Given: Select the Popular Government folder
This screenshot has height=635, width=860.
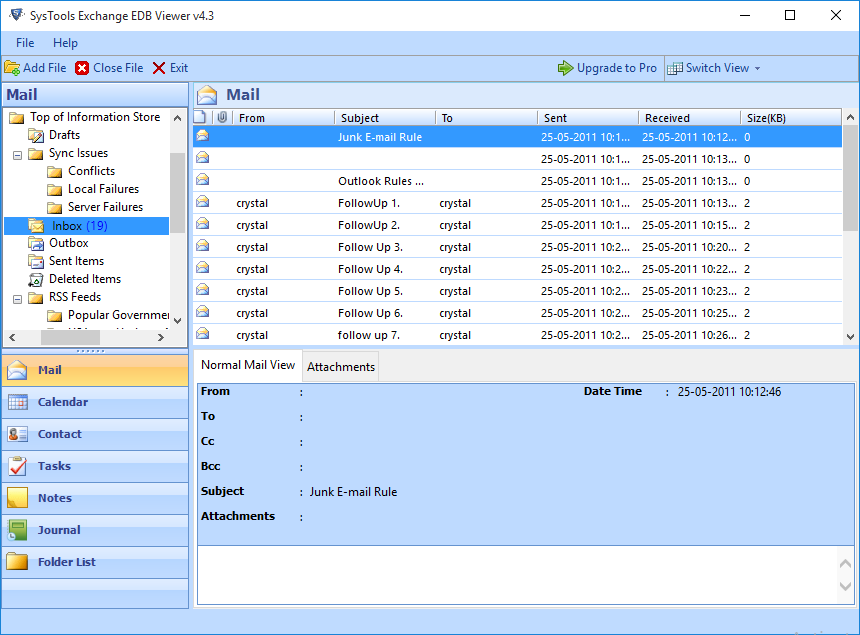Looking at the screenshot, I should [118, 315].
